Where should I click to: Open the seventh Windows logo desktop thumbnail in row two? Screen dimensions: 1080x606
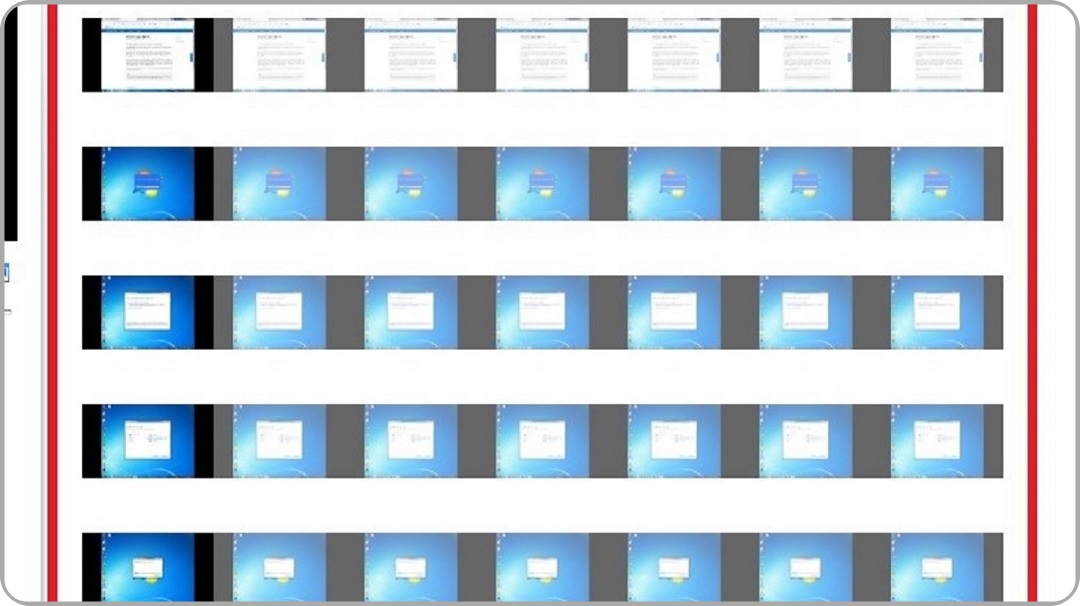pyautogui.click(x=937, y=183)
